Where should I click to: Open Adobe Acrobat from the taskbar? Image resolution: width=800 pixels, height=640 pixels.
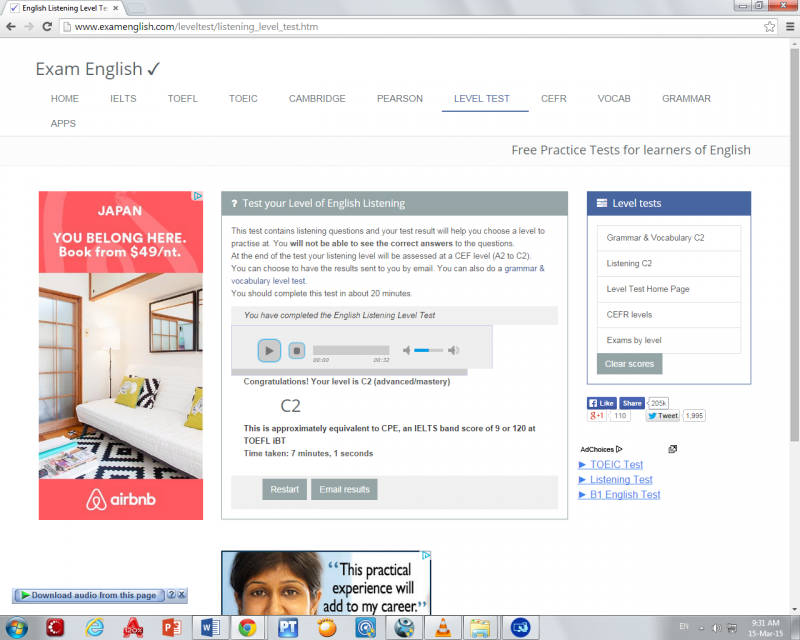click(133, 627)
